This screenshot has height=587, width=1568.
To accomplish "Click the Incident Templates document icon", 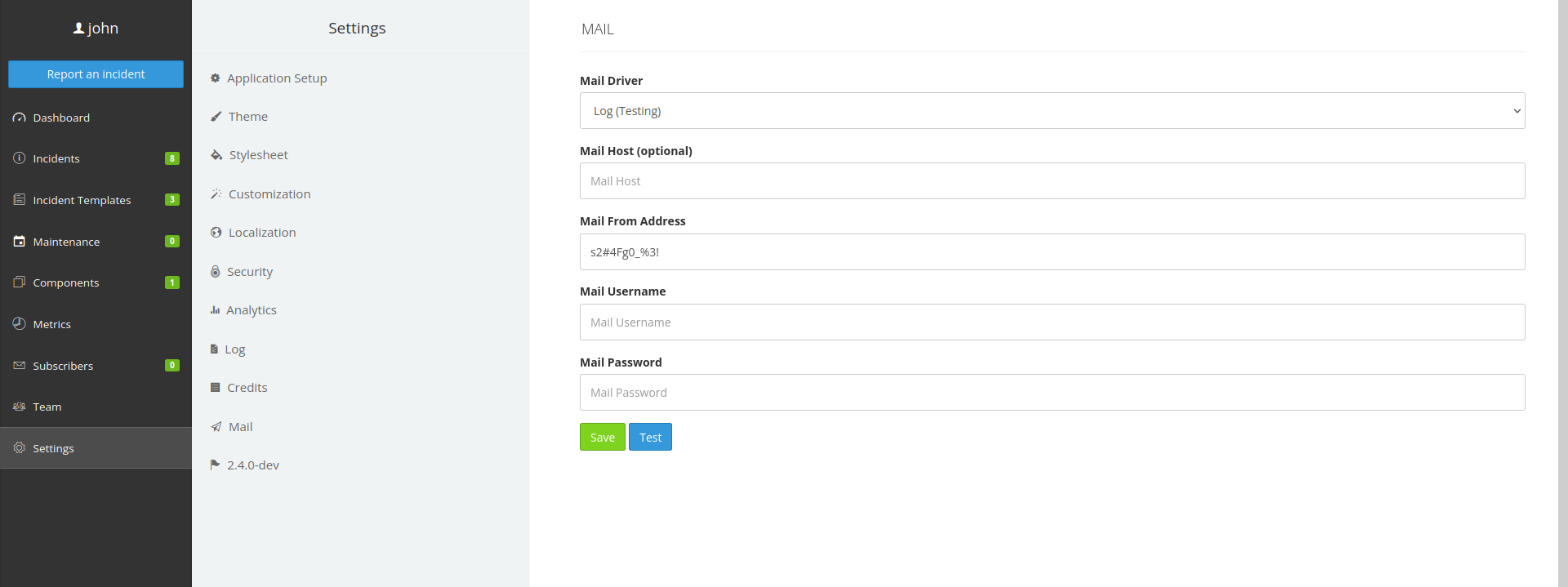I will (x=19, y=200).
